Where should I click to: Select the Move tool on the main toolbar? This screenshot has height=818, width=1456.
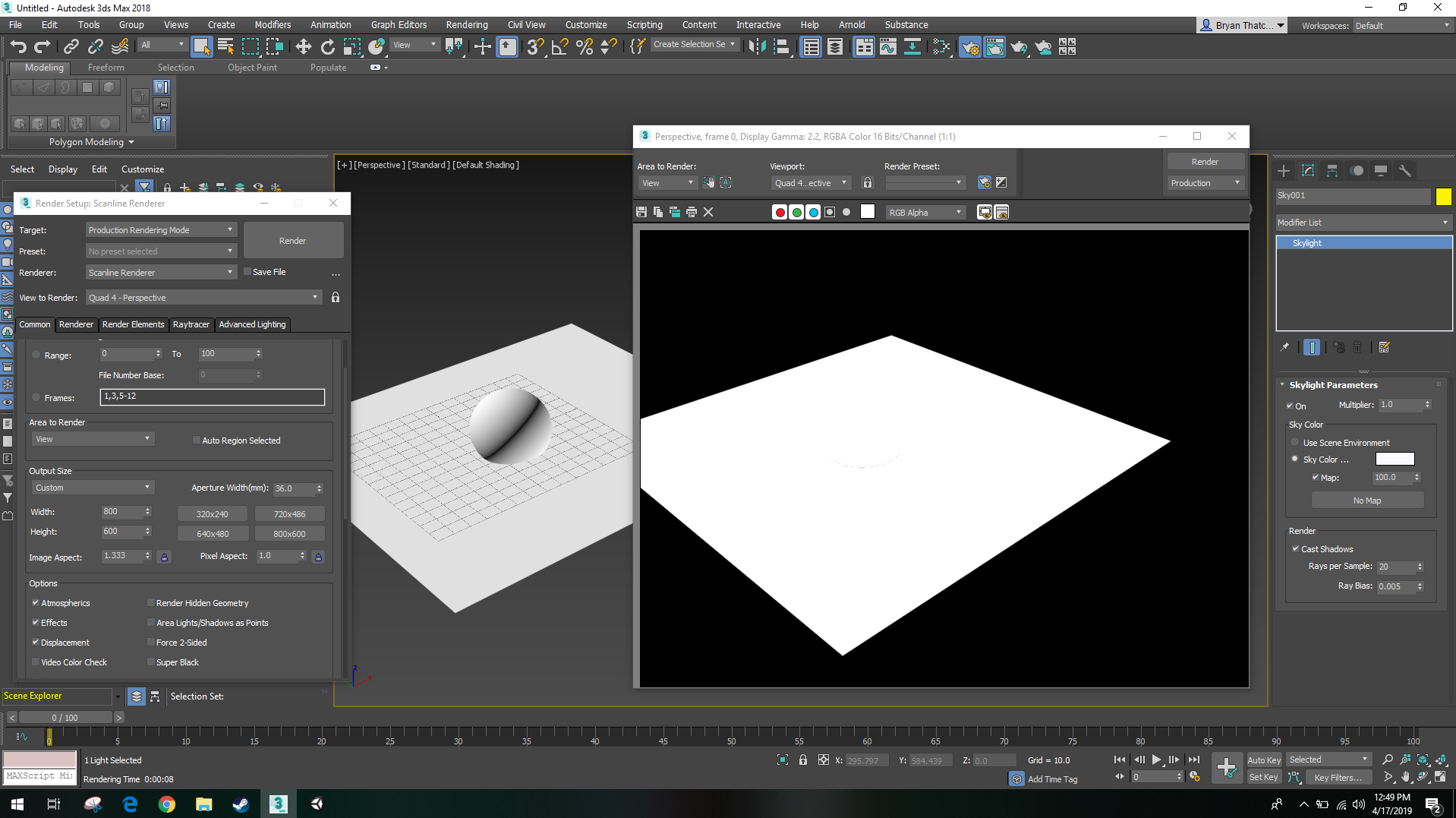(x=304, y=46)
